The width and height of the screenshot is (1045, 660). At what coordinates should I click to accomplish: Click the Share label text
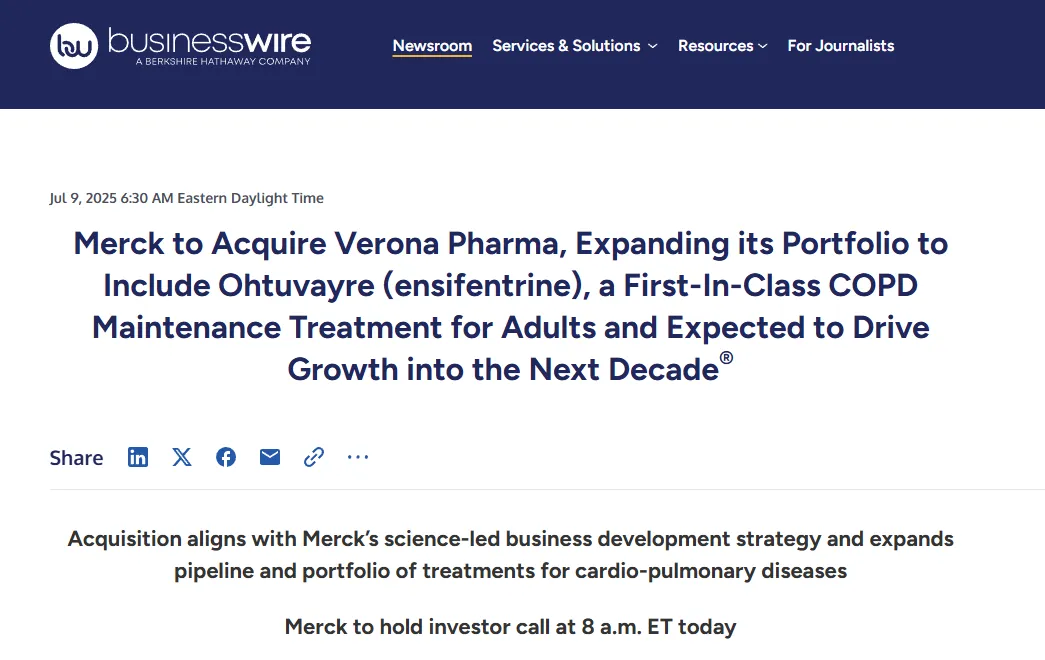76,458
